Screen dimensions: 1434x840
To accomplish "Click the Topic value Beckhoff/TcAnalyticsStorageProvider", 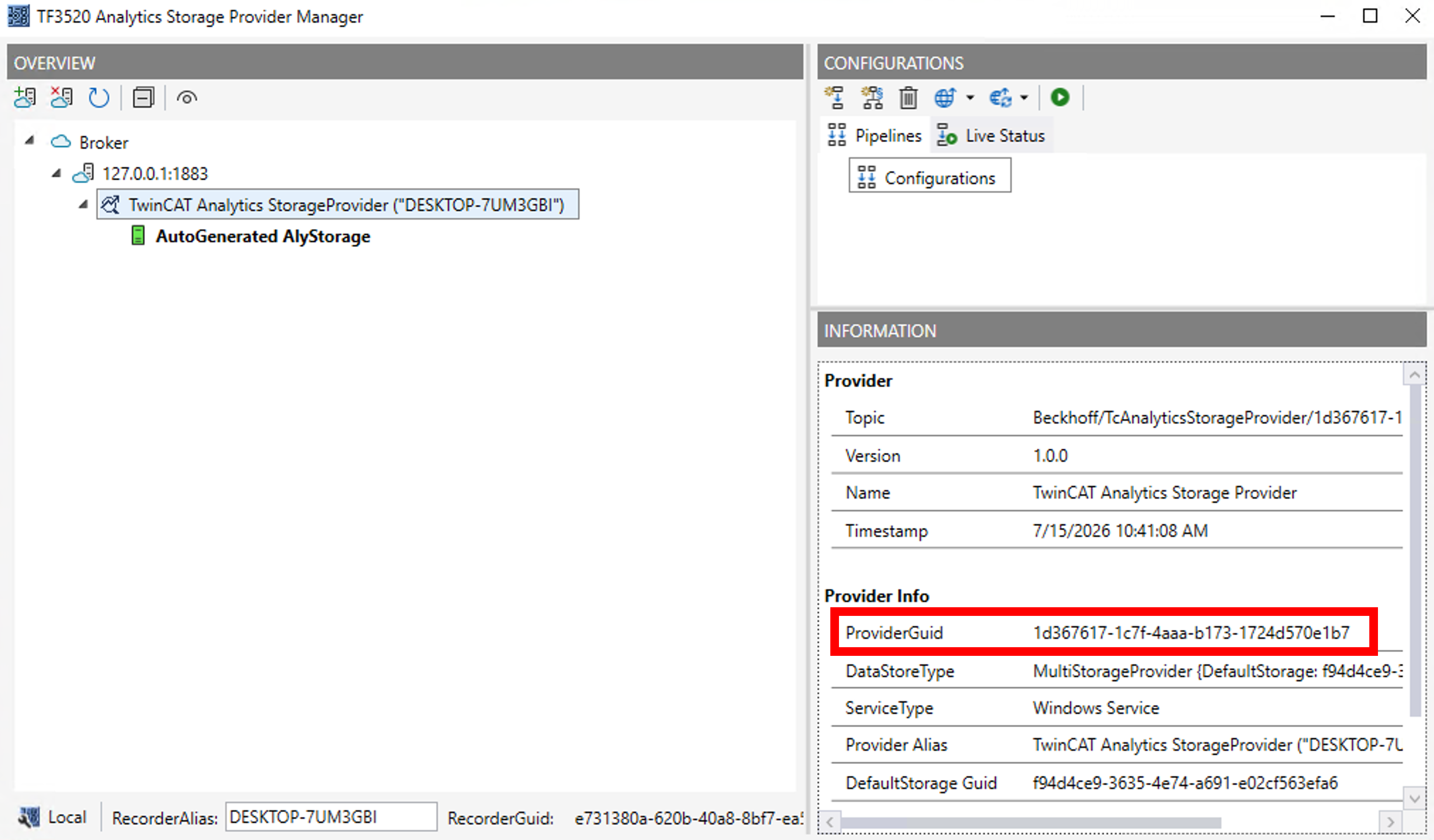I will [1216, 417].
